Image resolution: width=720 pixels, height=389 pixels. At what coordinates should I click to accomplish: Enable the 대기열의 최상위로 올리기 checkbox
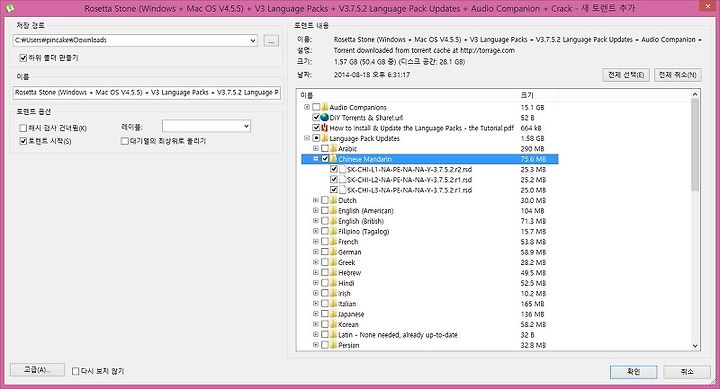(124, 141)
